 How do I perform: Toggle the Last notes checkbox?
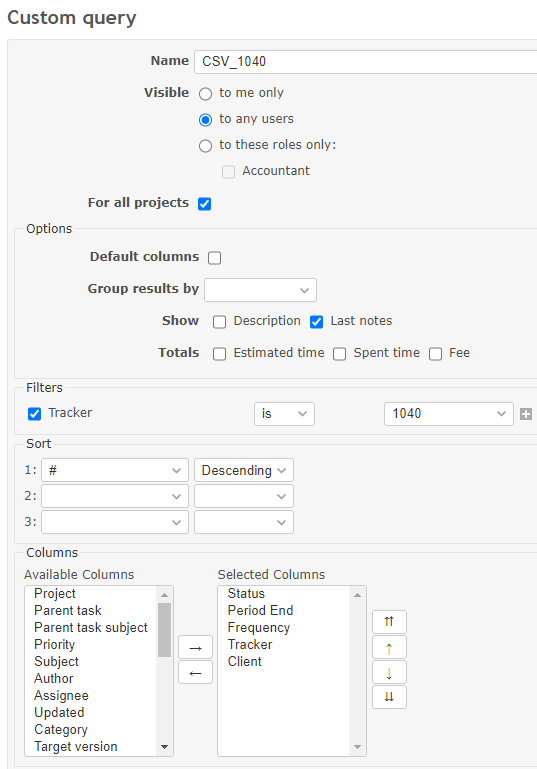(316, 322)
